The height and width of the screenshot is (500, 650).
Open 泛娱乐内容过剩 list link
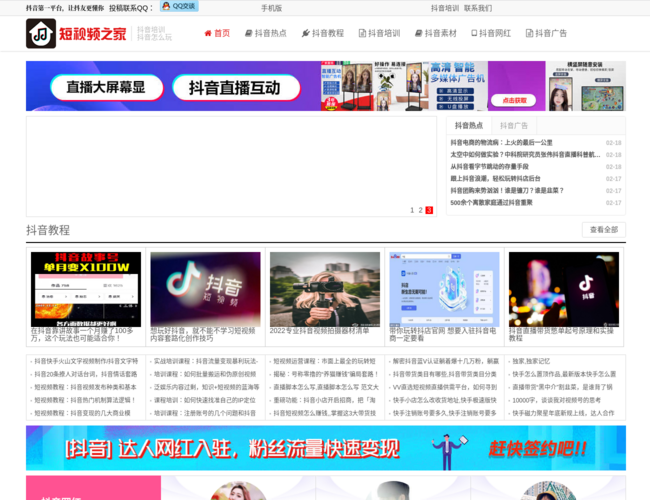point(206,387)
